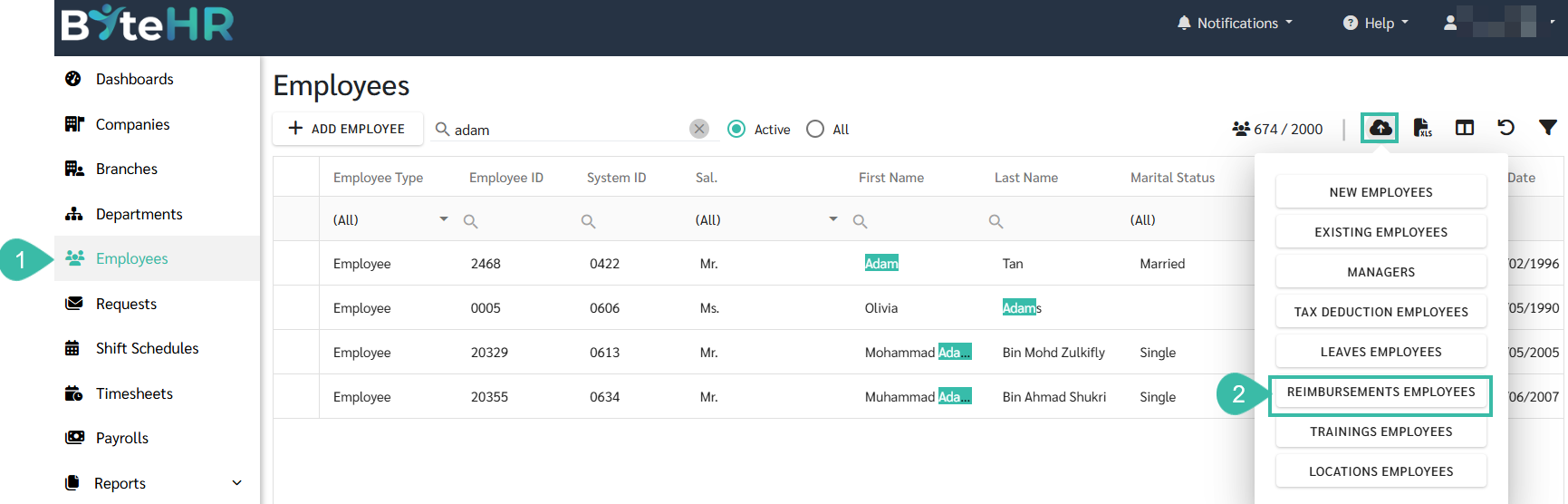1568x504 pixels.
Task: Open Requests section
Action: [x=126, y=304]
